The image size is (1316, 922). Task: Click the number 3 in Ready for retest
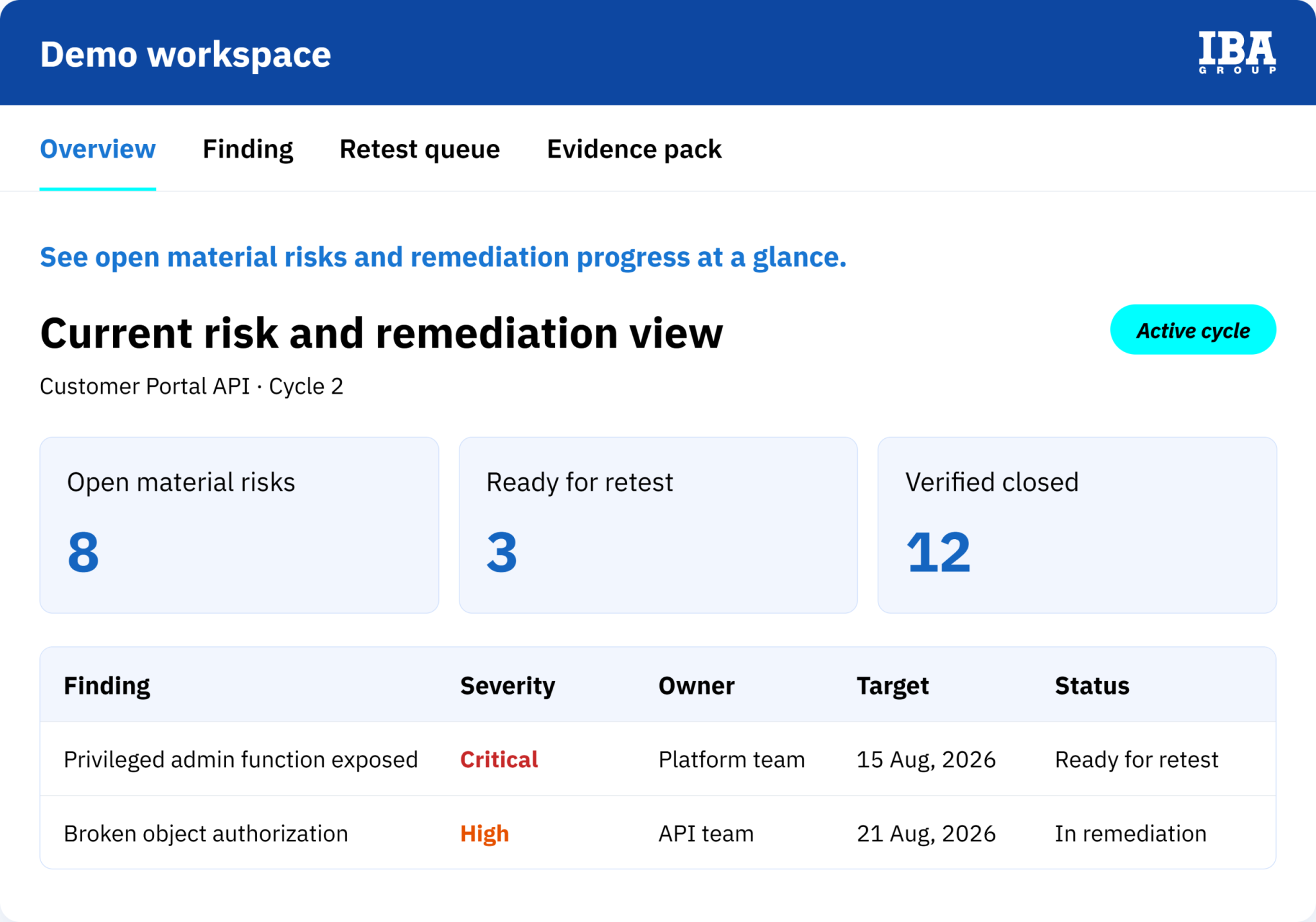[x=502, y=552]
